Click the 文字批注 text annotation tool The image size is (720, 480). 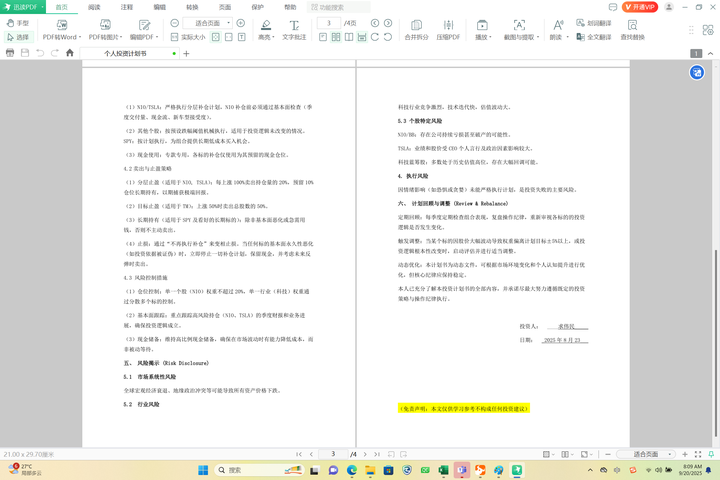point(294,29)
